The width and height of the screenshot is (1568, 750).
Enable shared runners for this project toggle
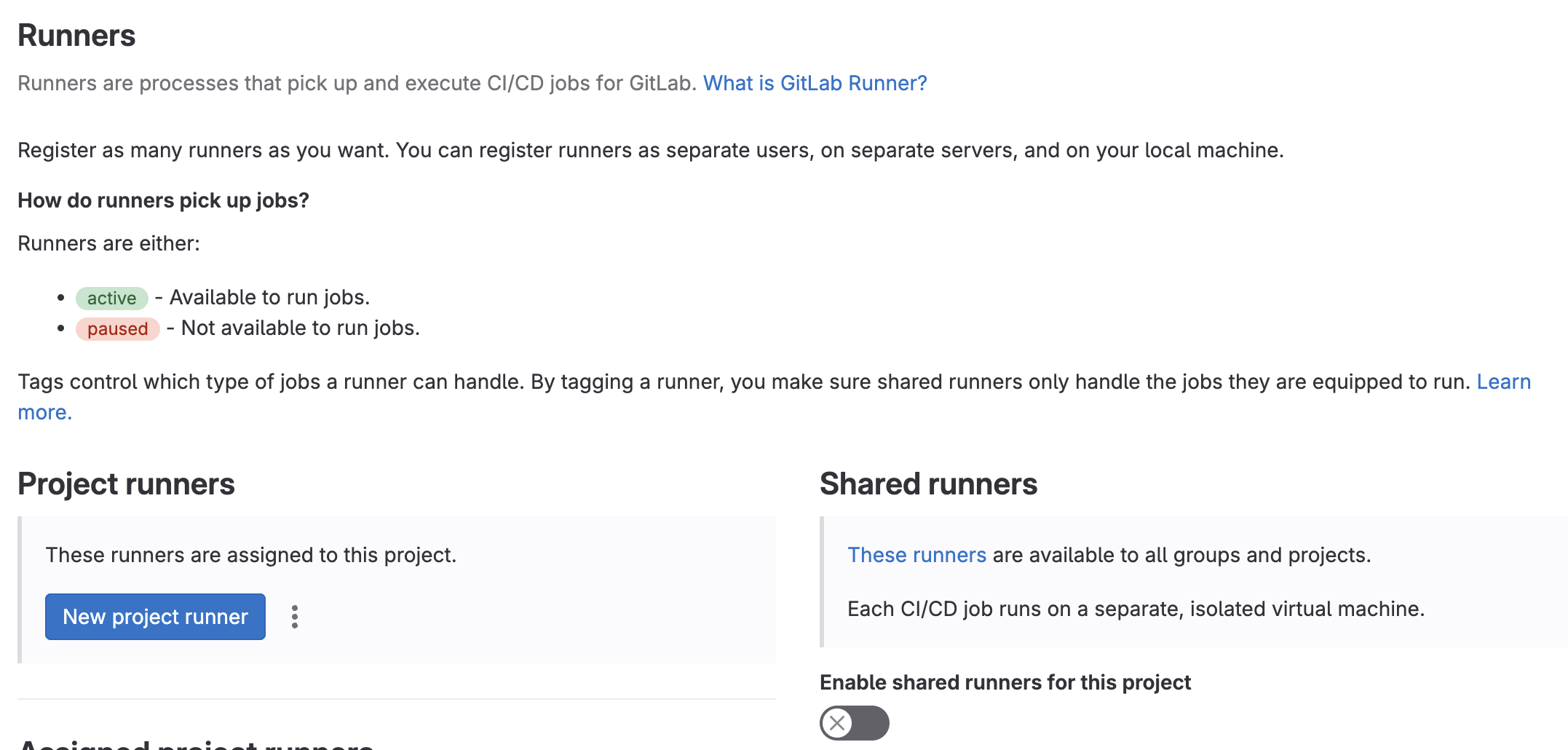click(x=854, y=723)
